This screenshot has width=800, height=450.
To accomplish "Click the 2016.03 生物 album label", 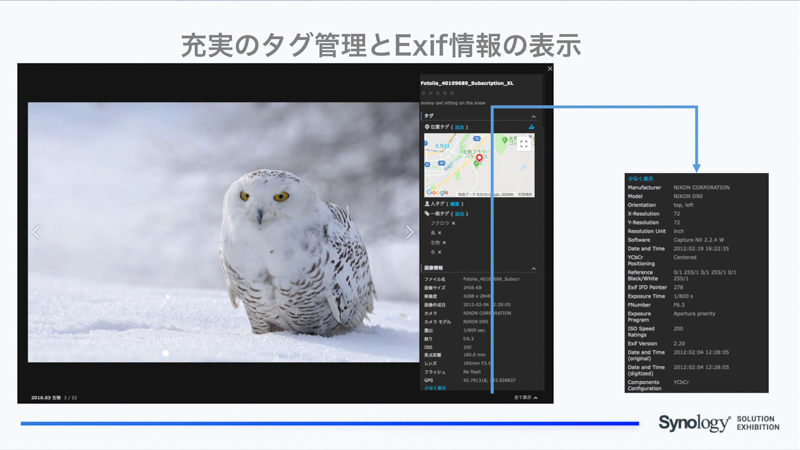I will 46,397.
